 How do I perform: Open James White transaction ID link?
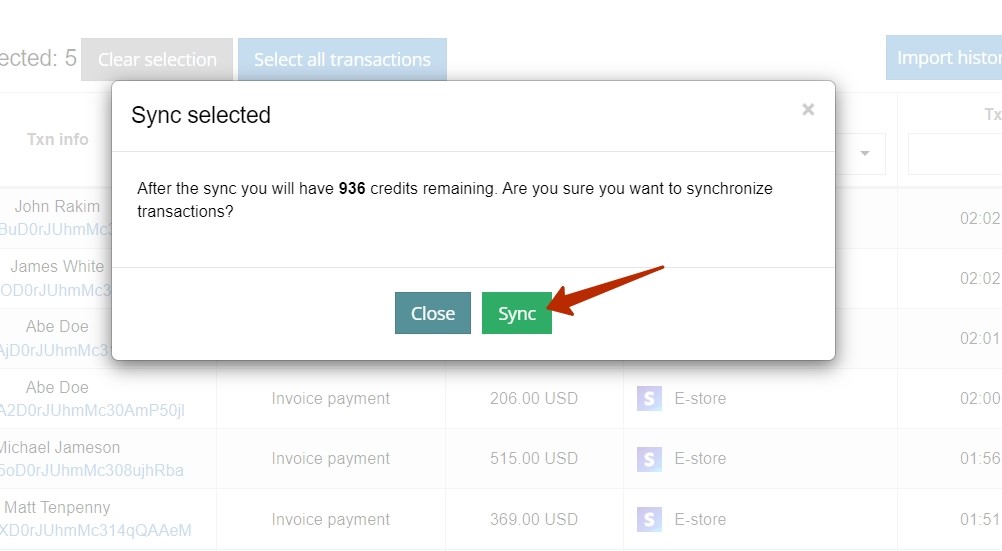point(56,290)
